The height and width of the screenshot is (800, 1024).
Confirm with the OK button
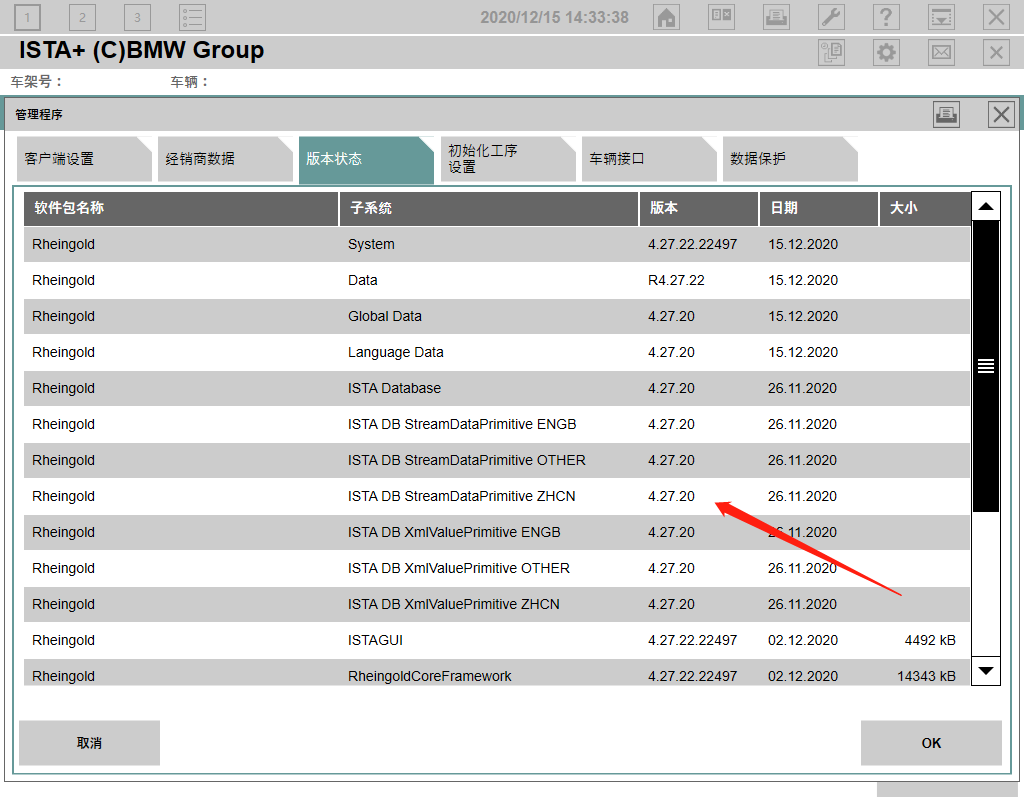(x=931, y=743)
